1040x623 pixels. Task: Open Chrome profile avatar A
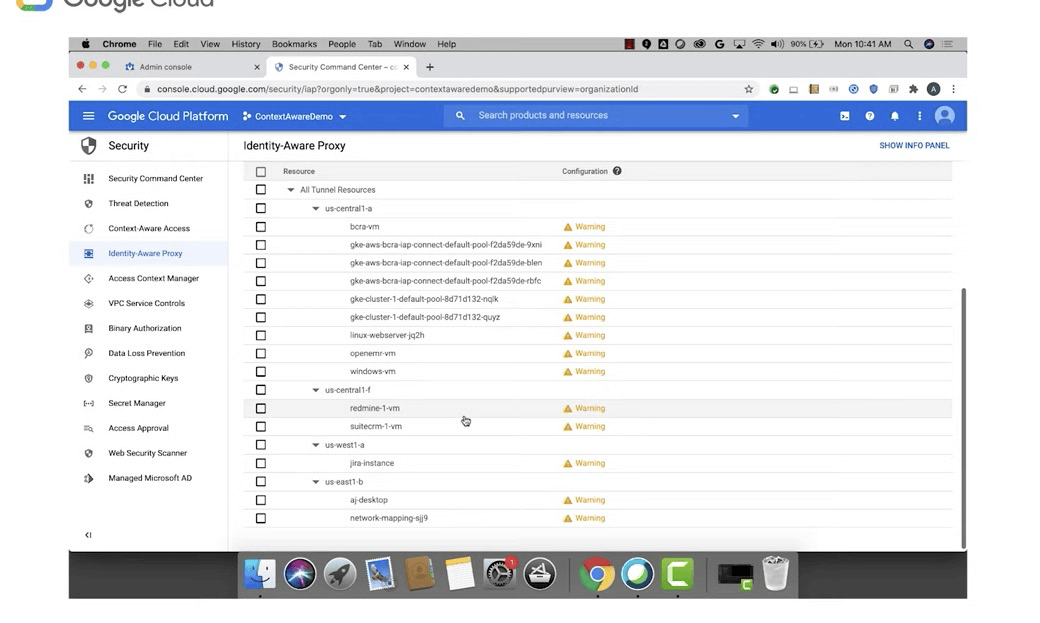[933, 89]
